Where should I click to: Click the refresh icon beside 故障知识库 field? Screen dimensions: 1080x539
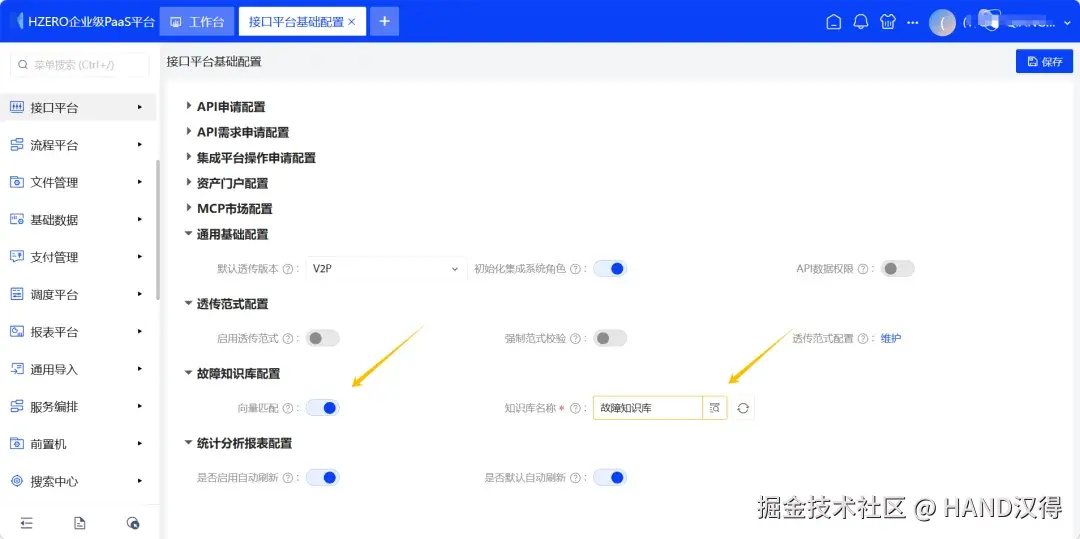click(742, 408)
